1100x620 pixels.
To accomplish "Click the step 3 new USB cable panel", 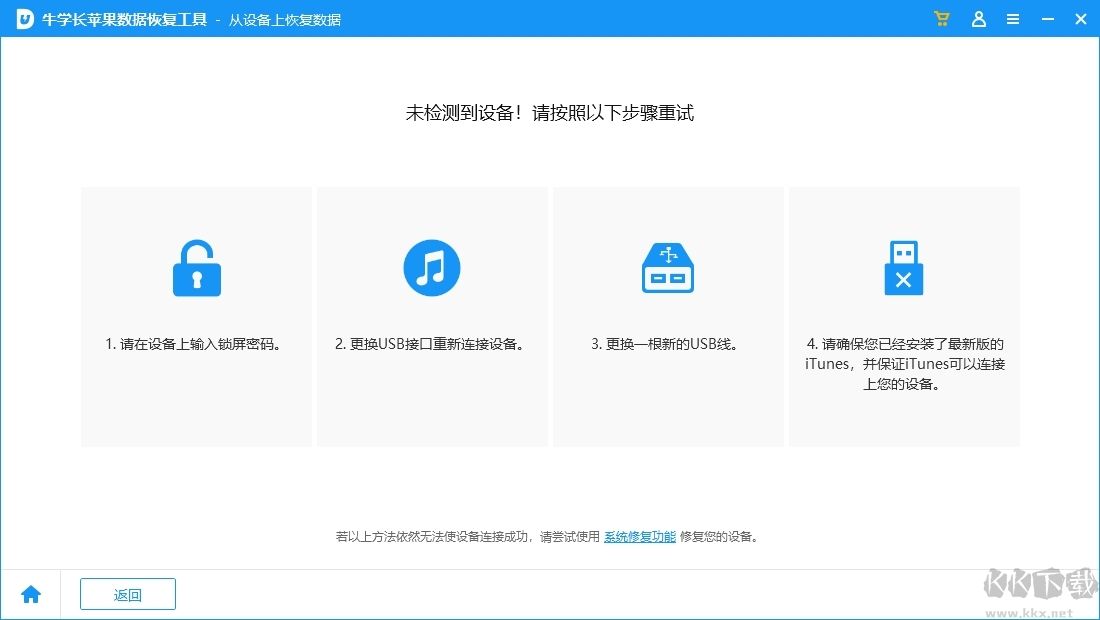I will [667, 315].
